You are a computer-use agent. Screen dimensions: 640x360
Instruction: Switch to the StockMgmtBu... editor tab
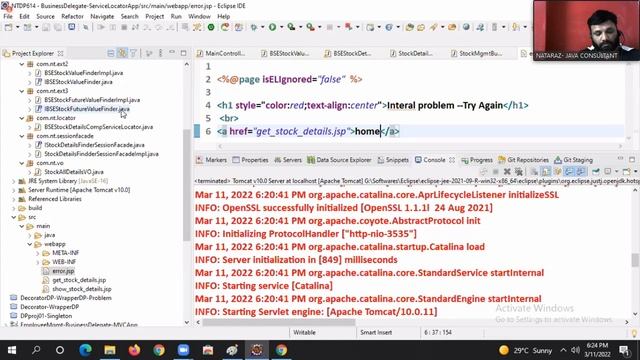476,53
